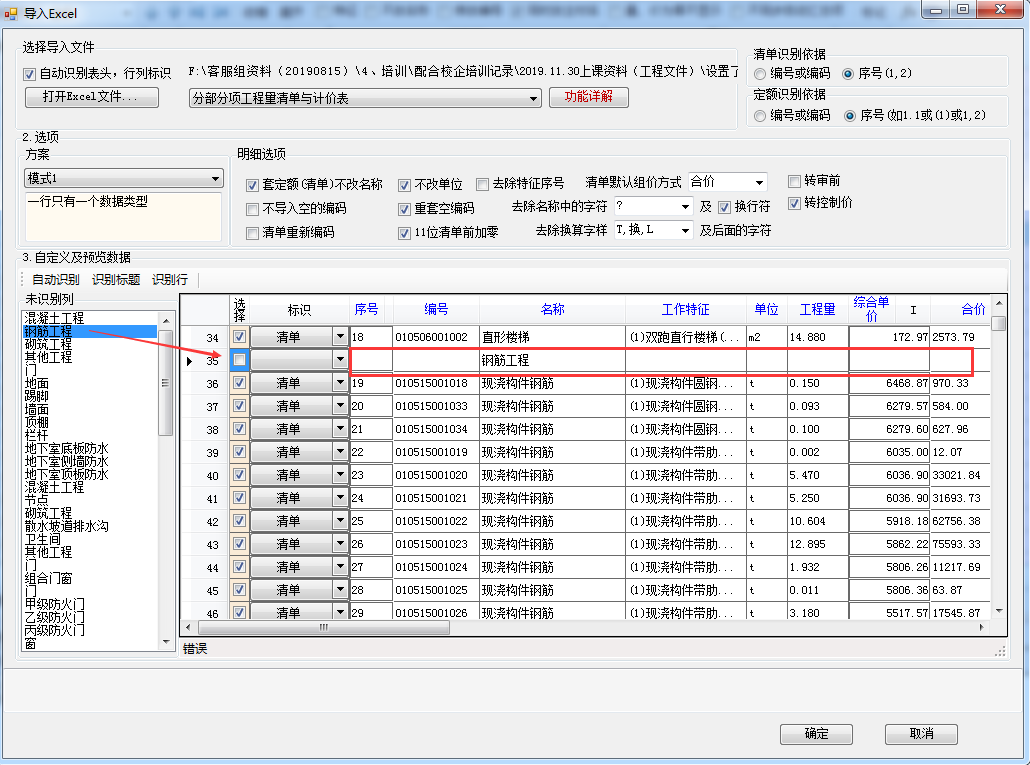
Task: Click the 识别行 toolbar item
Action: (x=169, y=280)
